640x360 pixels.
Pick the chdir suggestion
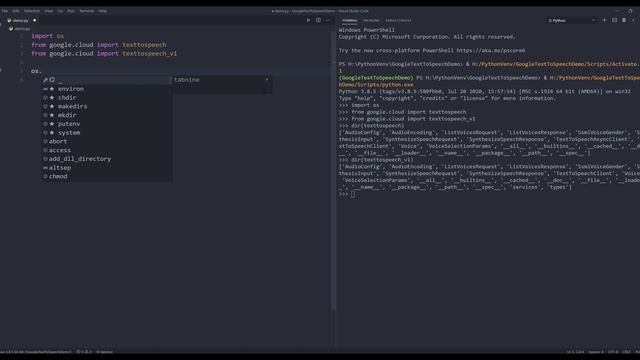[x=107, y=98]
